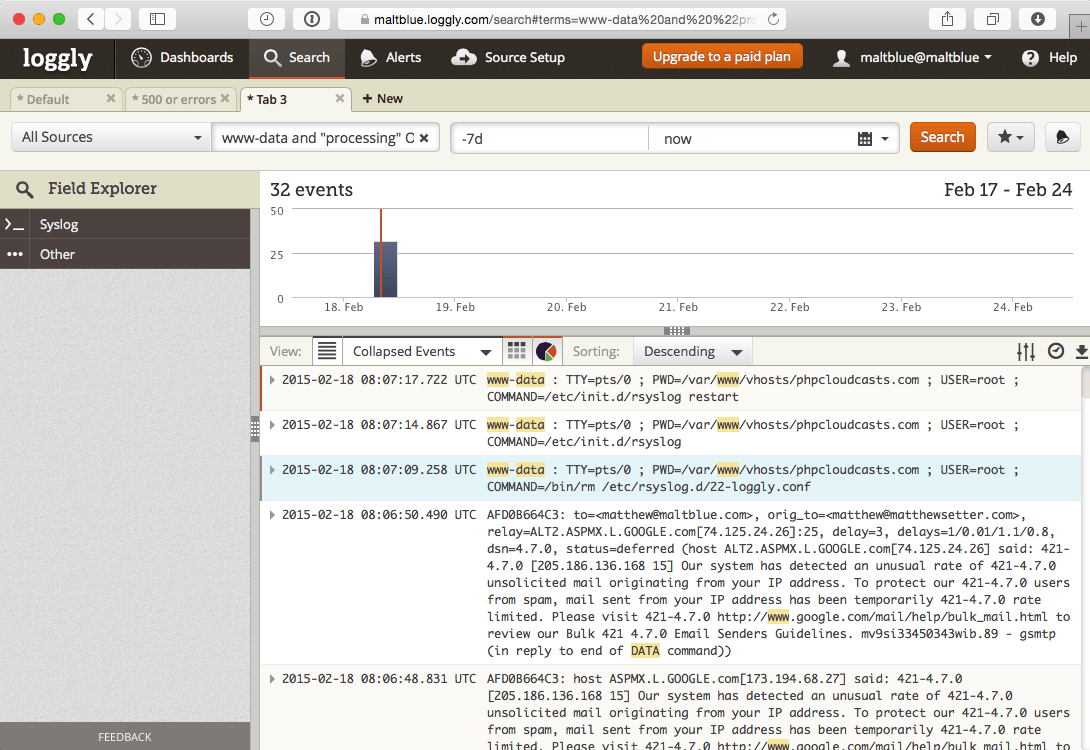Image resolution: width=1090 pixels, height=750 pixels.
Task: Click the now end time field
Action: (x=751, y=138)
